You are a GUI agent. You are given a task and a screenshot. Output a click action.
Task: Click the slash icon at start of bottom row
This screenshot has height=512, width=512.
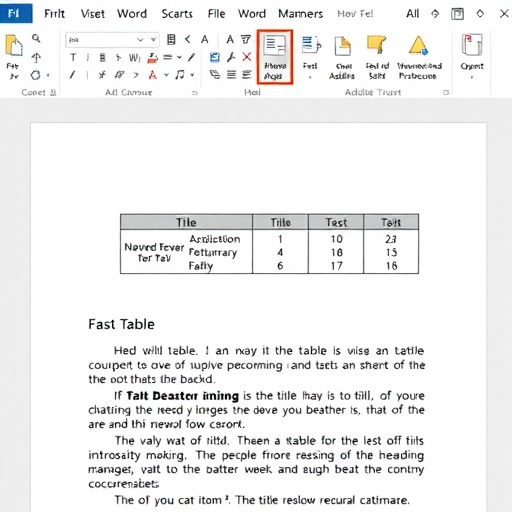(x=72, y=75)
